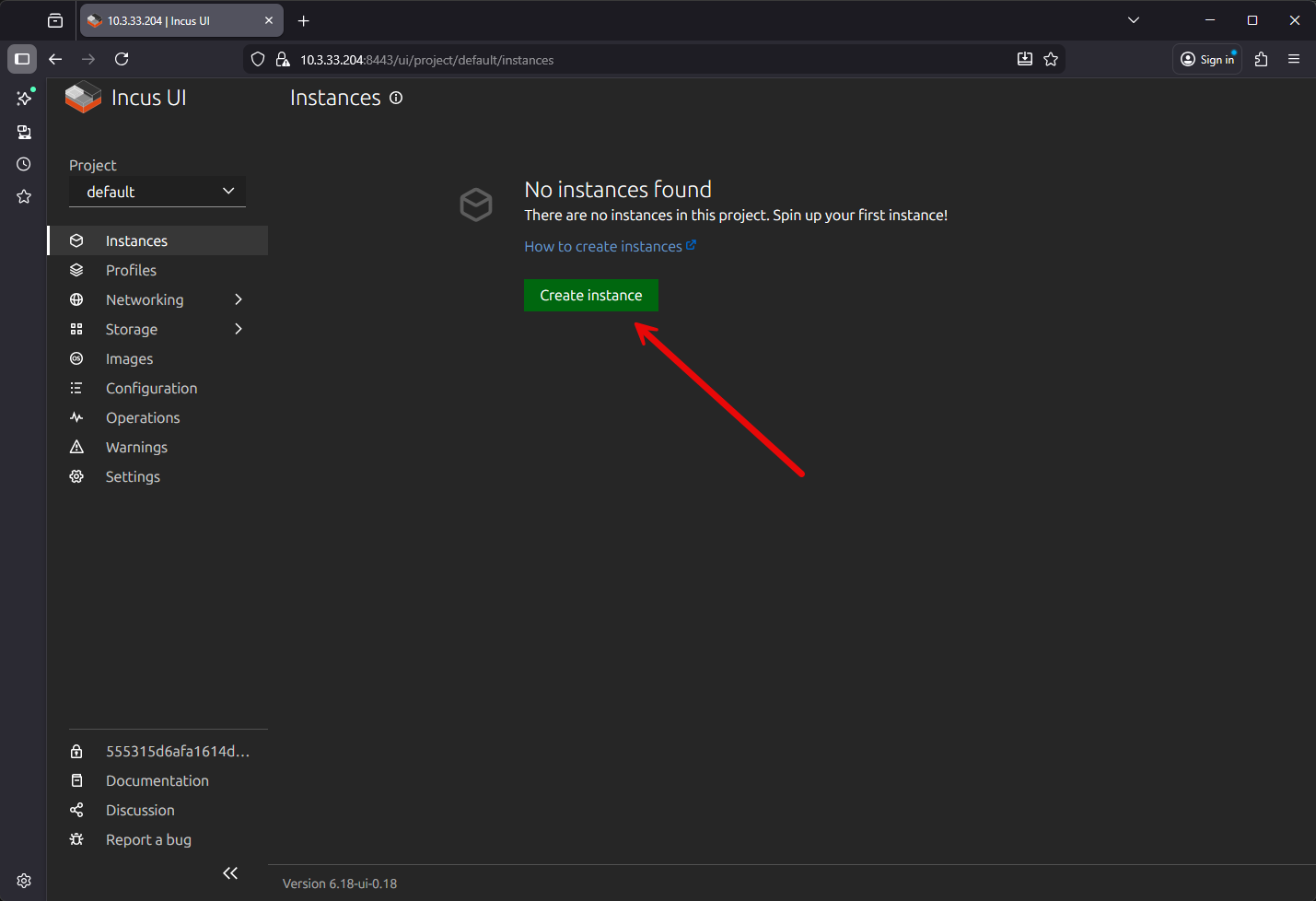The height and width of the screenshot is (901, 1316).
Task: Open the Discussion link
Action: pyautogui.click(x=157, y=810)
